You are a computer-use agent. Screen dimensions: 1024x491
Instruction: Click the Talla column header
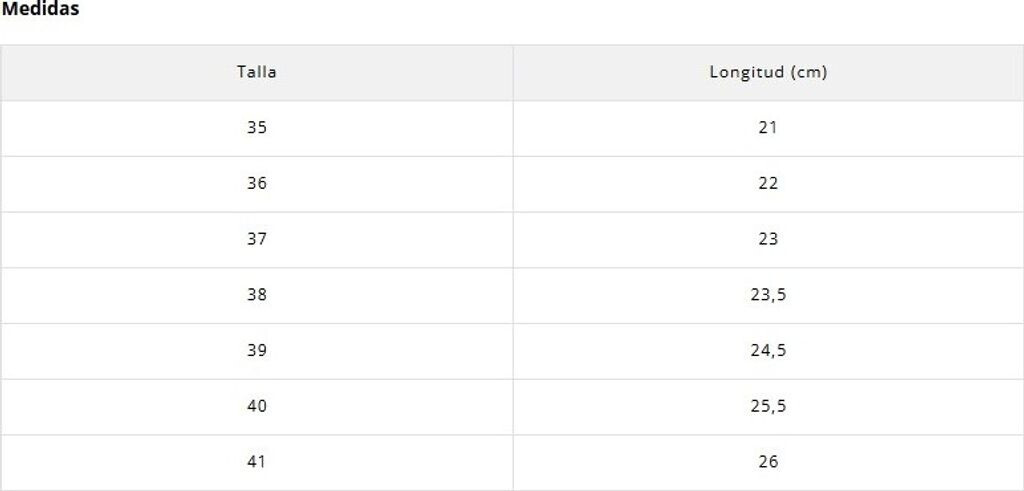pos(257,72)
